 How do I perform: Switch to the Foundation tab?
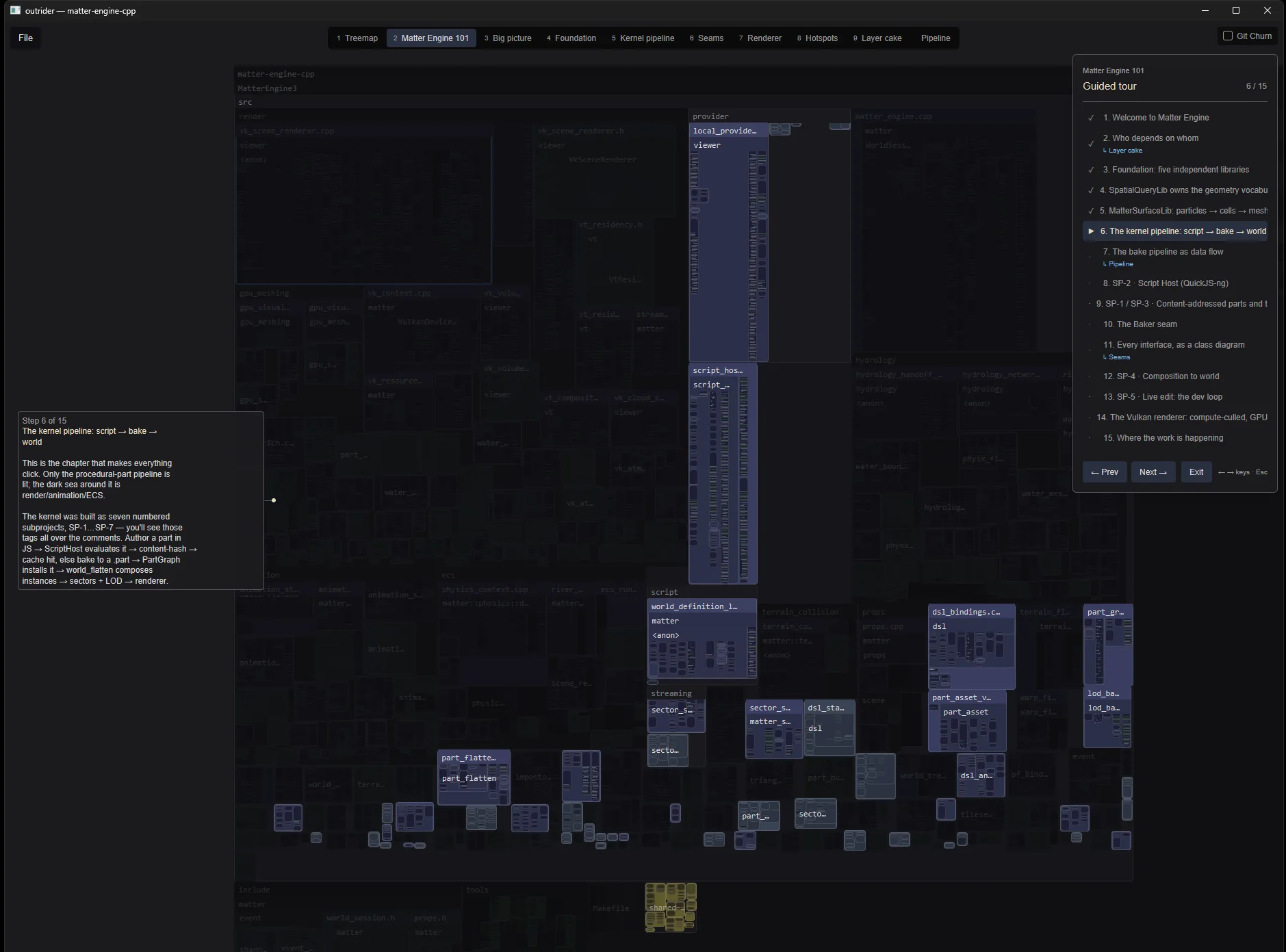coord(571,38)
